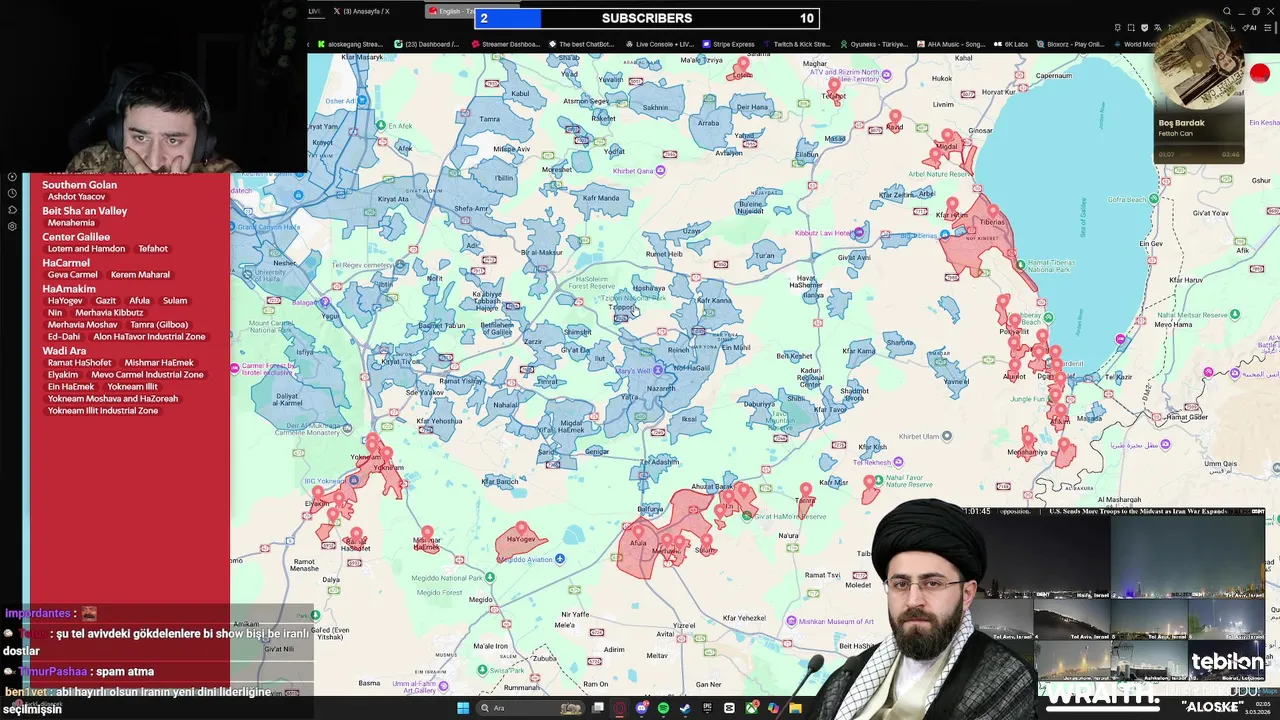
Task: Select 'Tefahot' alert tag
Action: point(153,249)
